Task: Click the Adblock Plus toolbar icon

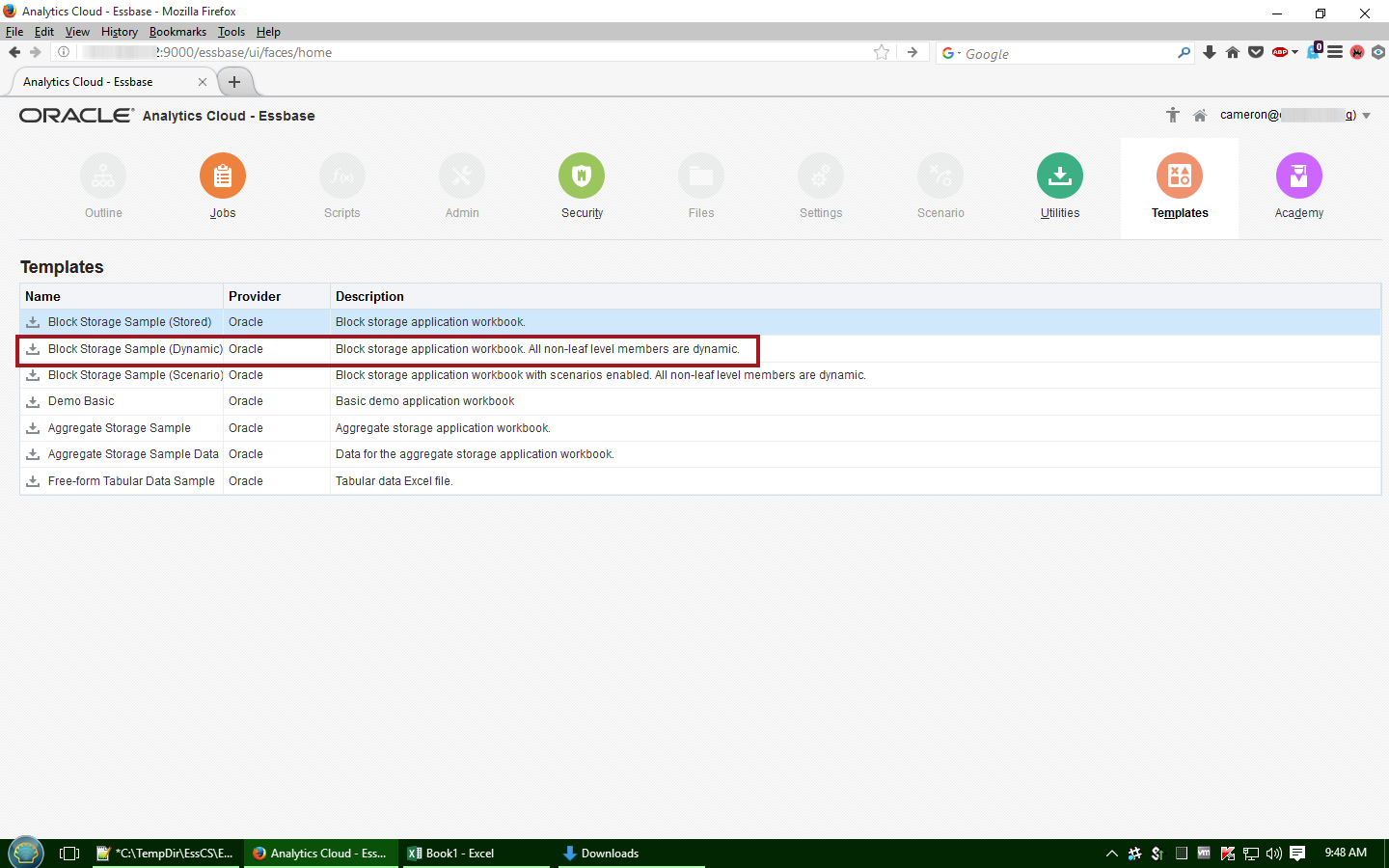Action: [1280, 52]
